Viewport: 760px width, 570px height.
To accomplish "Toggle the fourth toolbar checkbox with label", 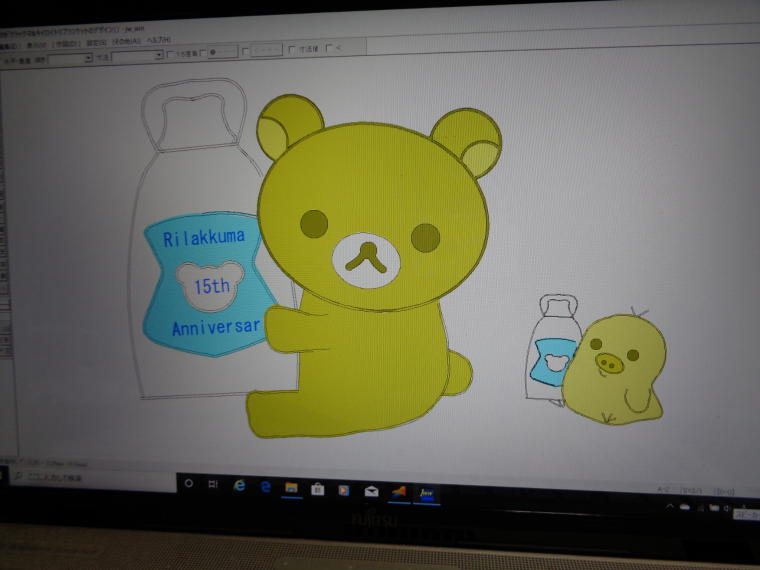I will click(x=292, y=49).
